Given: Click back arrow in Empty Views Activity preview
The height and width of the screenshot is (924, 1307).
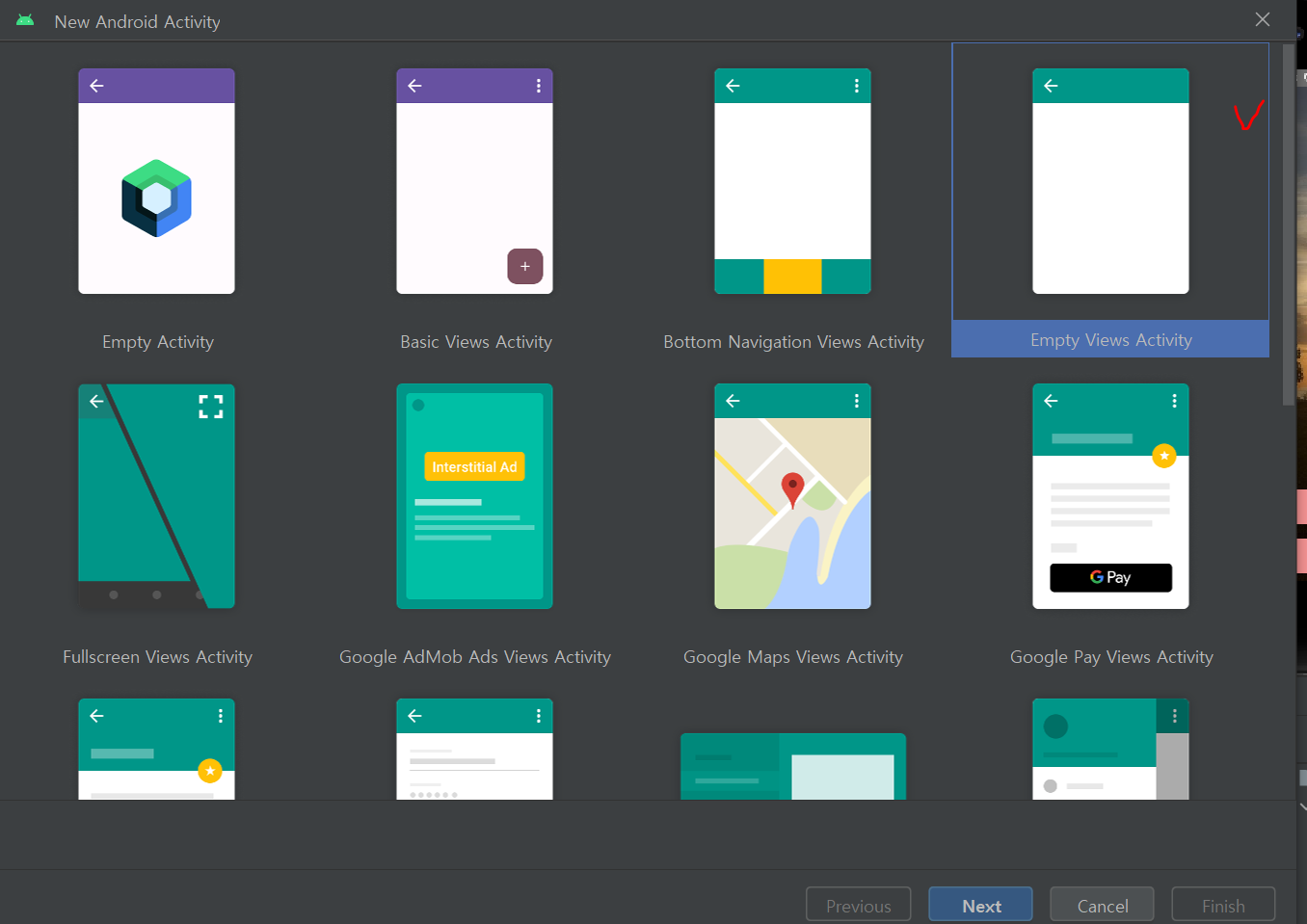Looking at the screenshot, I should [x=1052, y=86].
